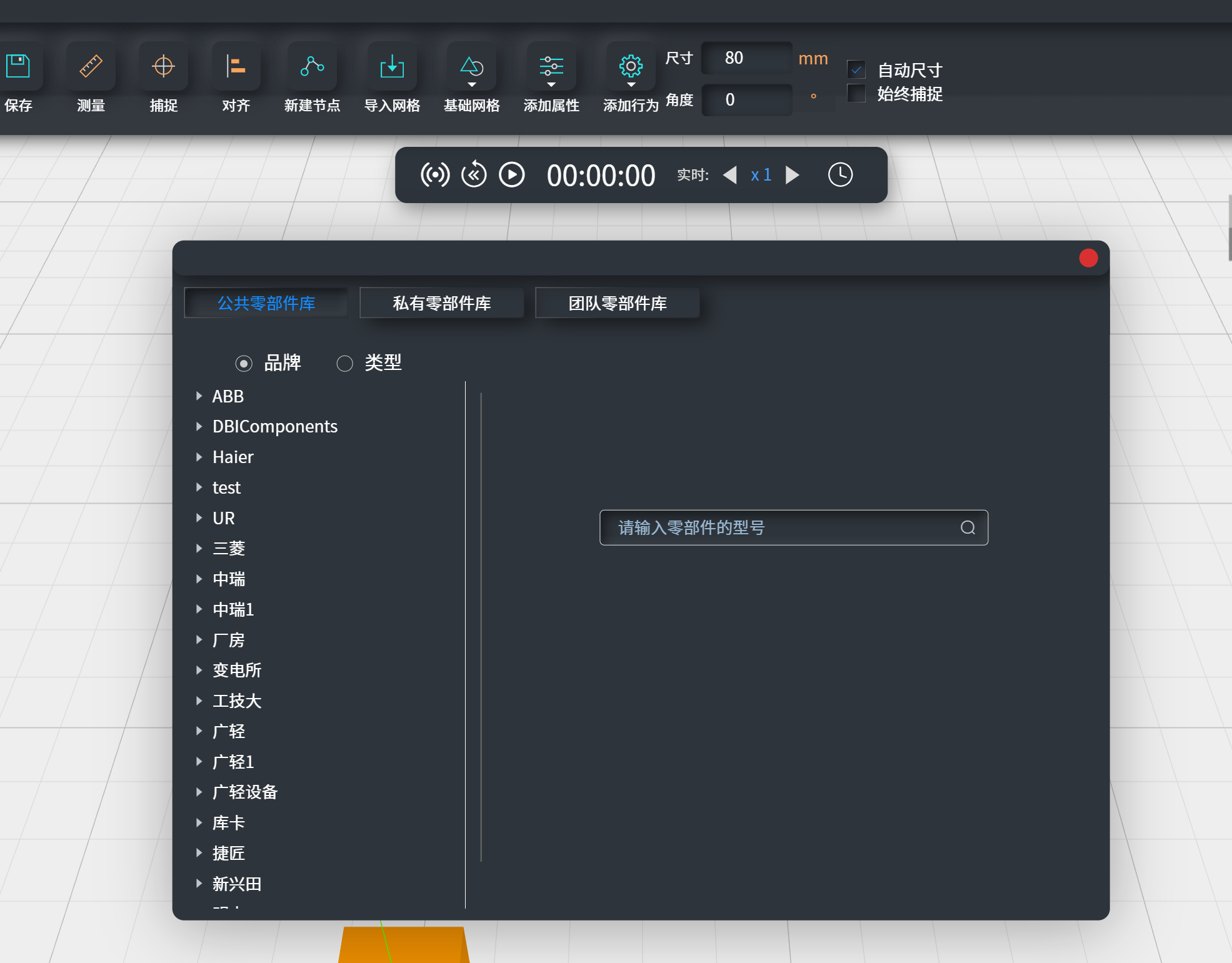The image size is (1232, 963).
Task: Select the Measure (测量) ruler tool
Action: (x=91, y=66)
